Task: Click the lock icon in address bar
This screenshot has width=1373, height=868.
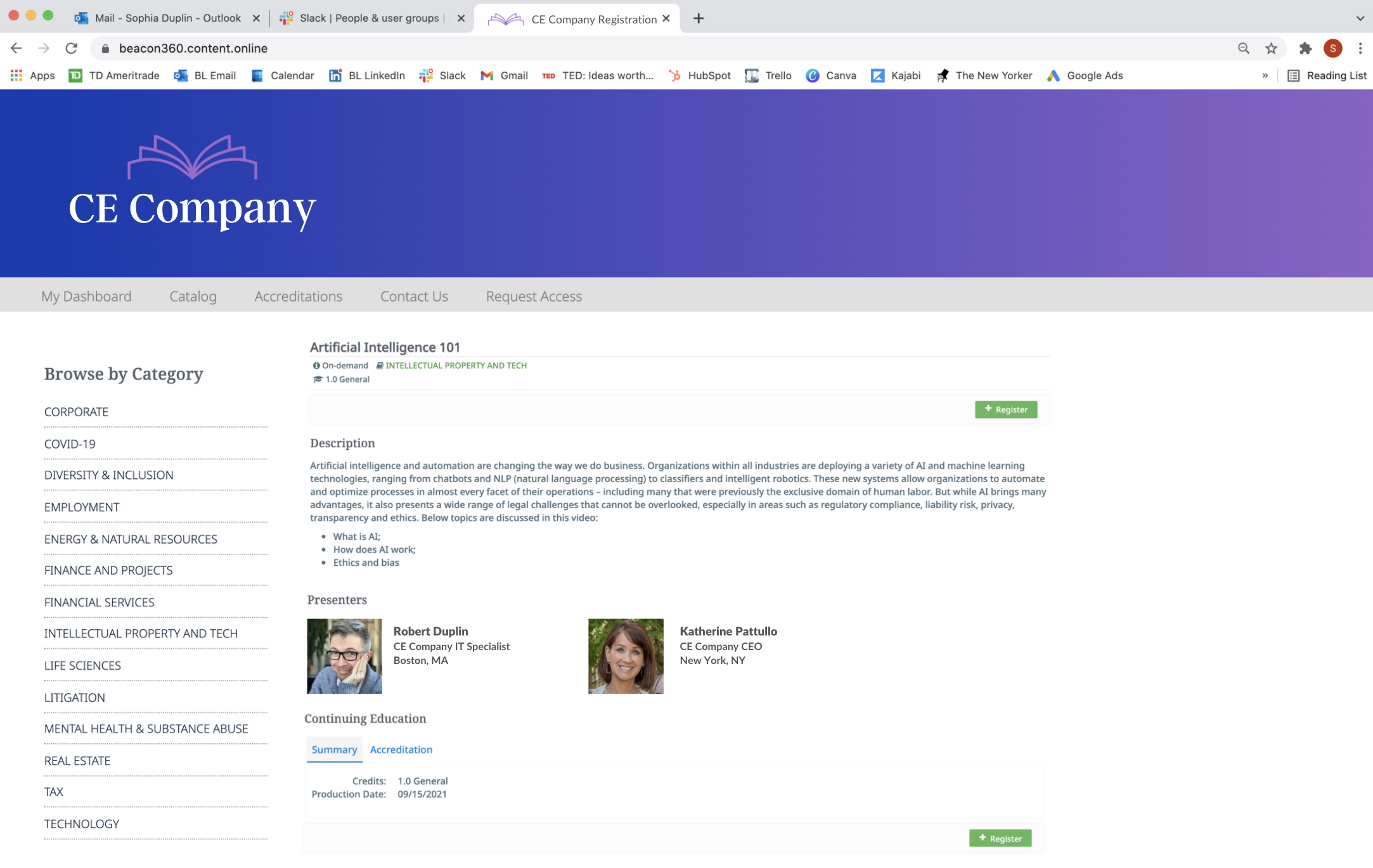Action: pyautogui.click(x=105, y=48)
